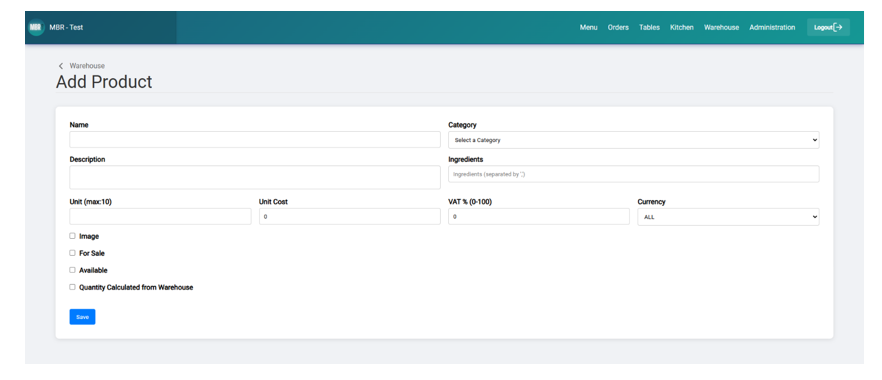
Task: Open the Menu navigation item
Action: point(588,27)
